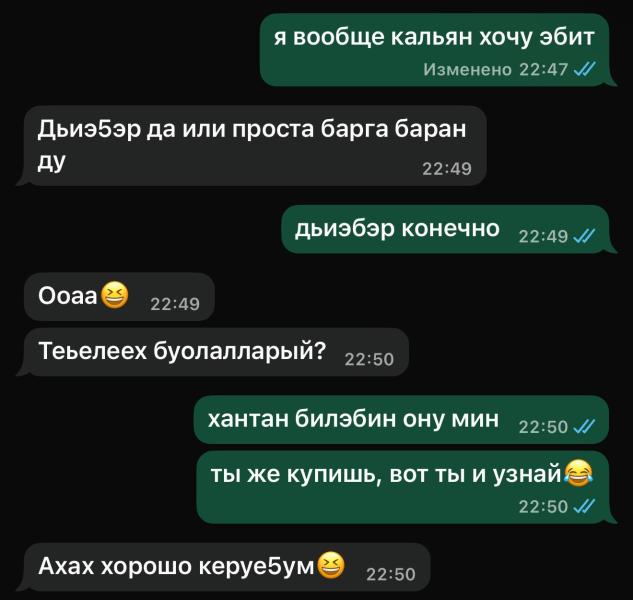Click the tears-of-joy emoji after 'узнай'
The width and height of the screenshot is (633, 600).
click(x=579, y=473)
